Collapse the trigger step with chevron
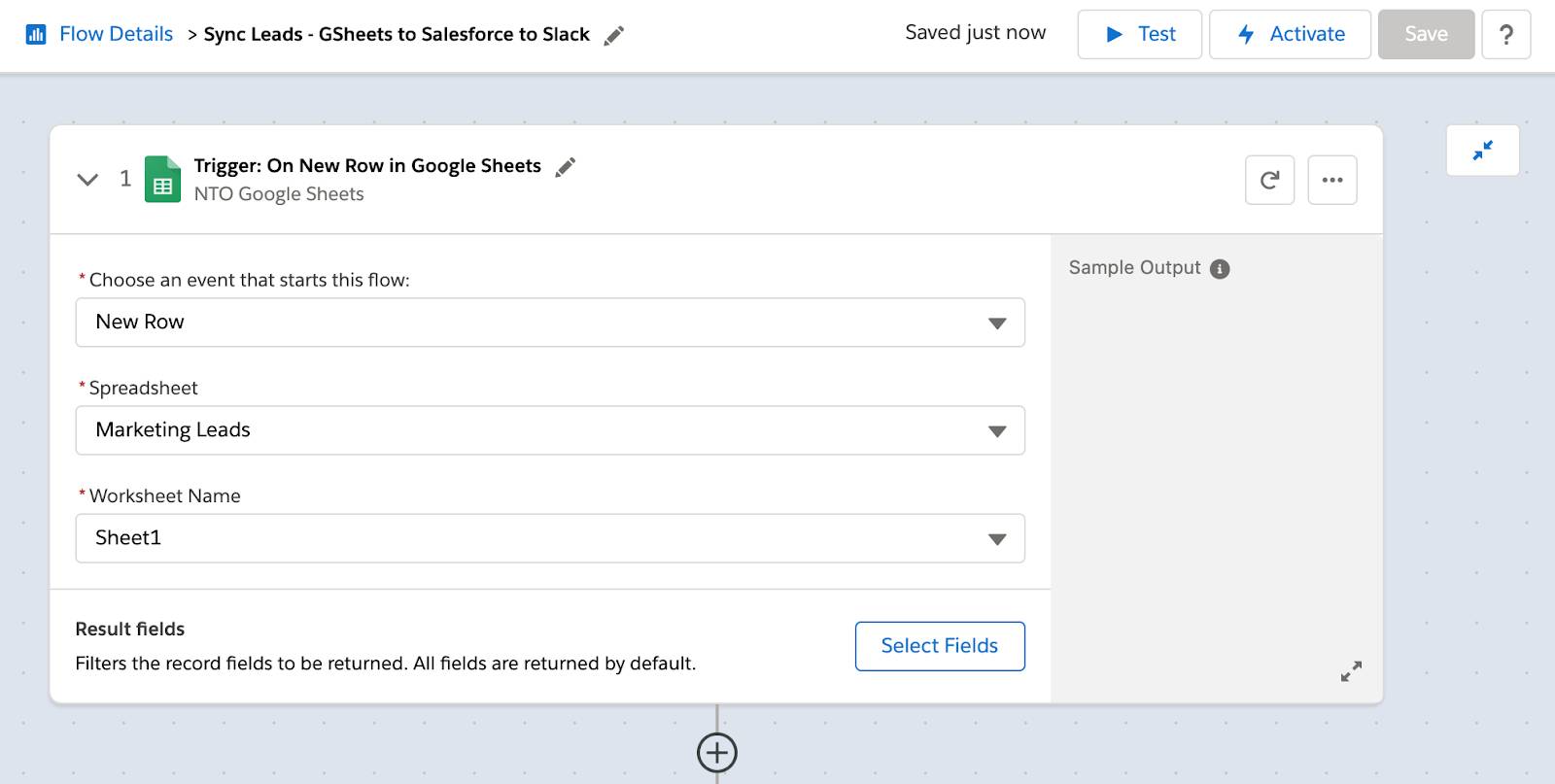Screen dimensions: 1555x784 point(87,179)
